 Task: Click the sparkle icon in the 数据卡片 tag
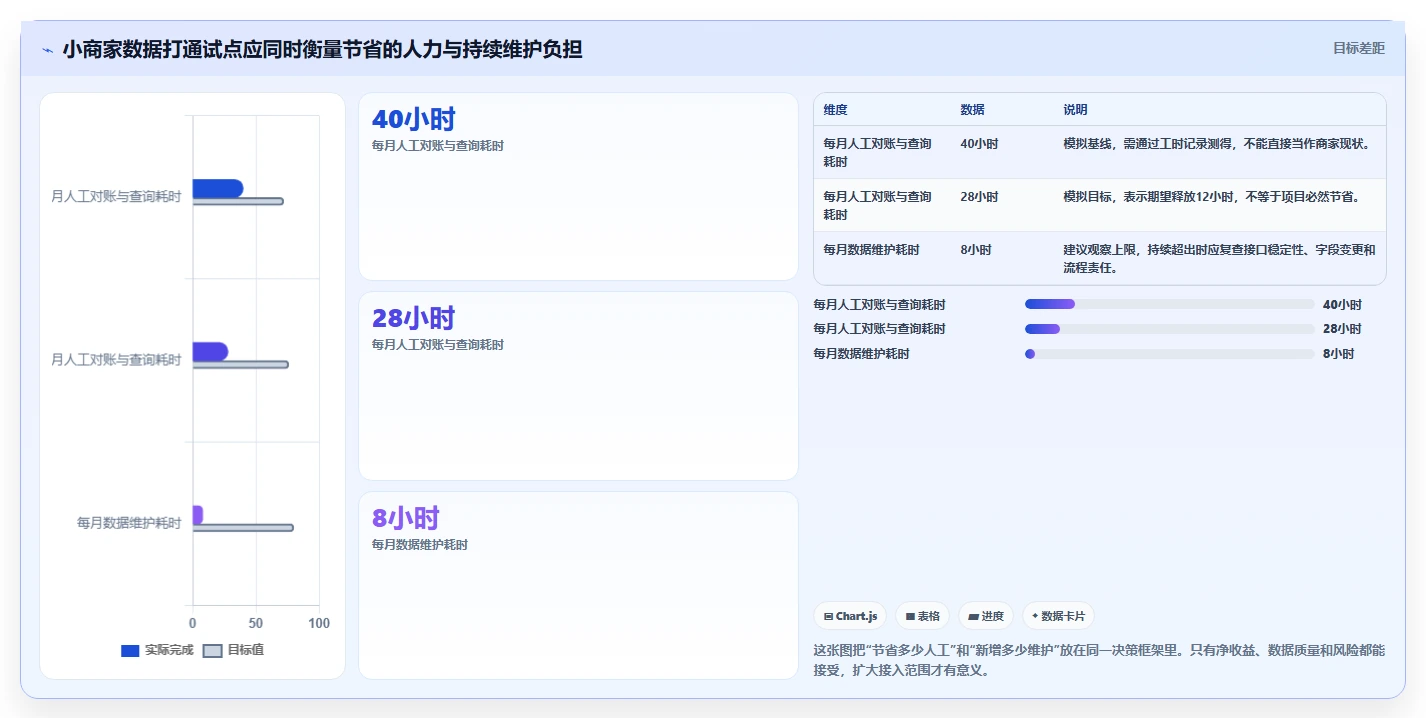(1035, 617)
